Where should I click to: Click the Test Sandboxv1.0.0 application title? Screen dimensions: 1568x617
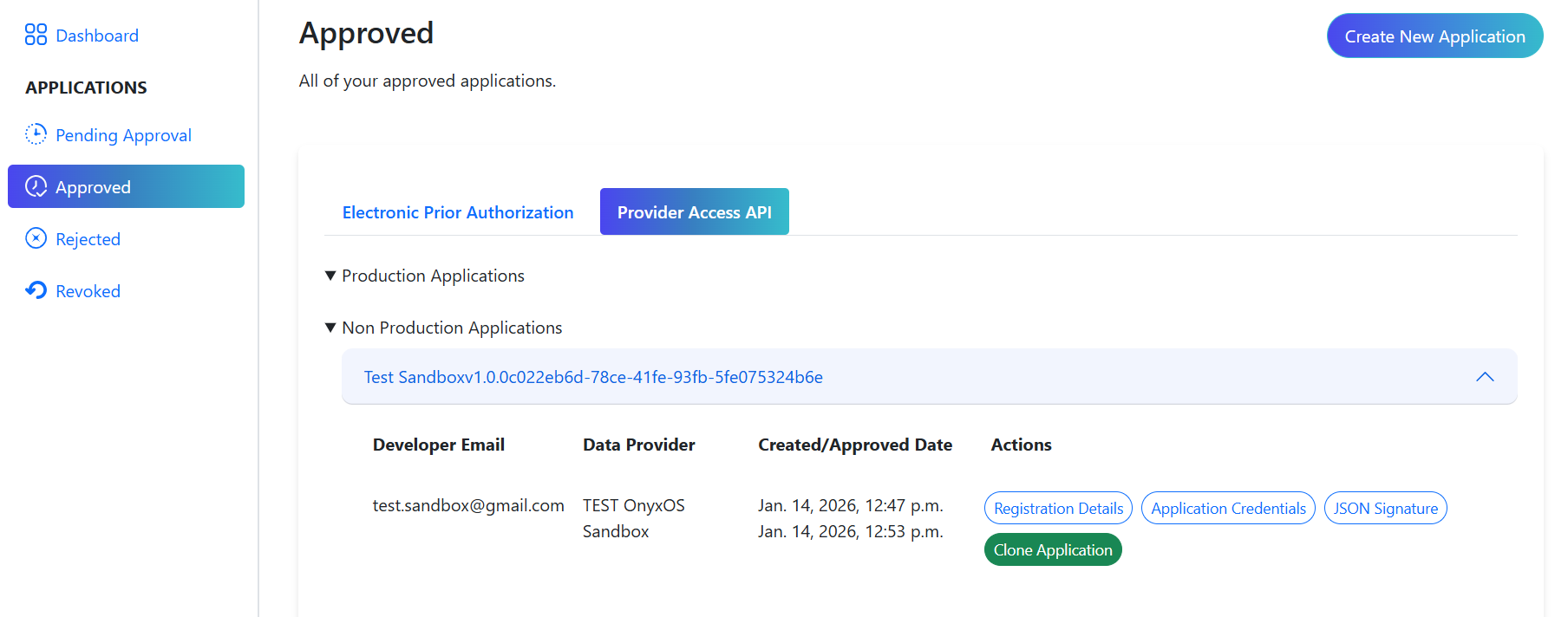tap(593, 377)
